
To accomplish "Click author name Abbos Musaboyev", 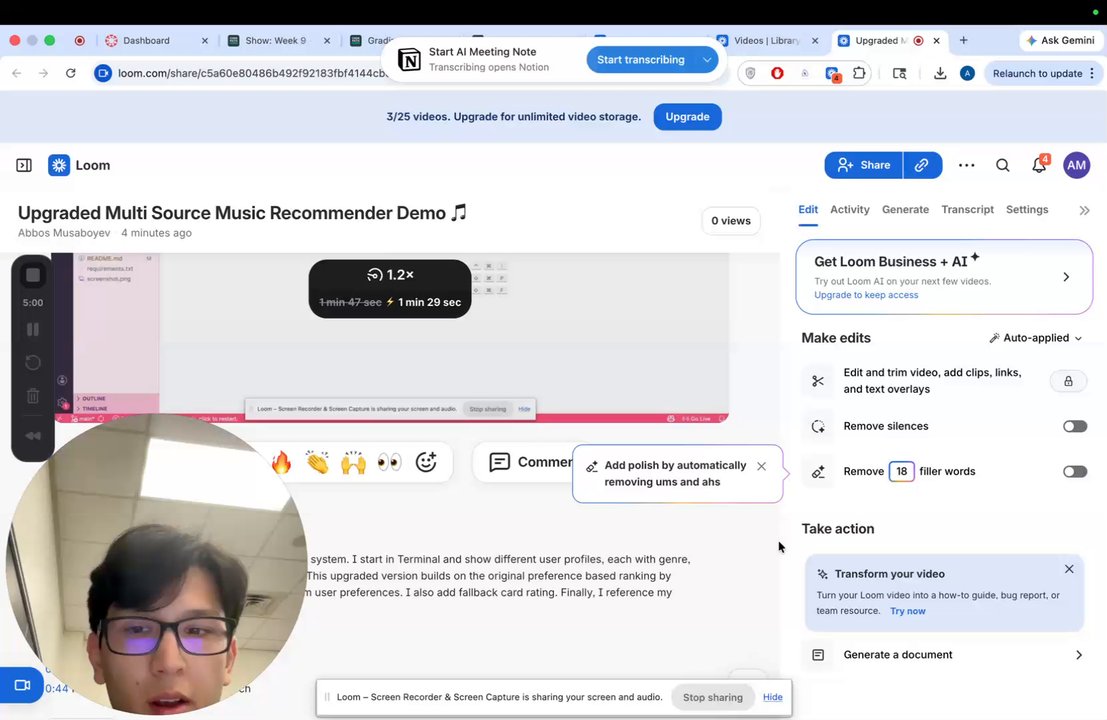I will click(x=64, y=233).
